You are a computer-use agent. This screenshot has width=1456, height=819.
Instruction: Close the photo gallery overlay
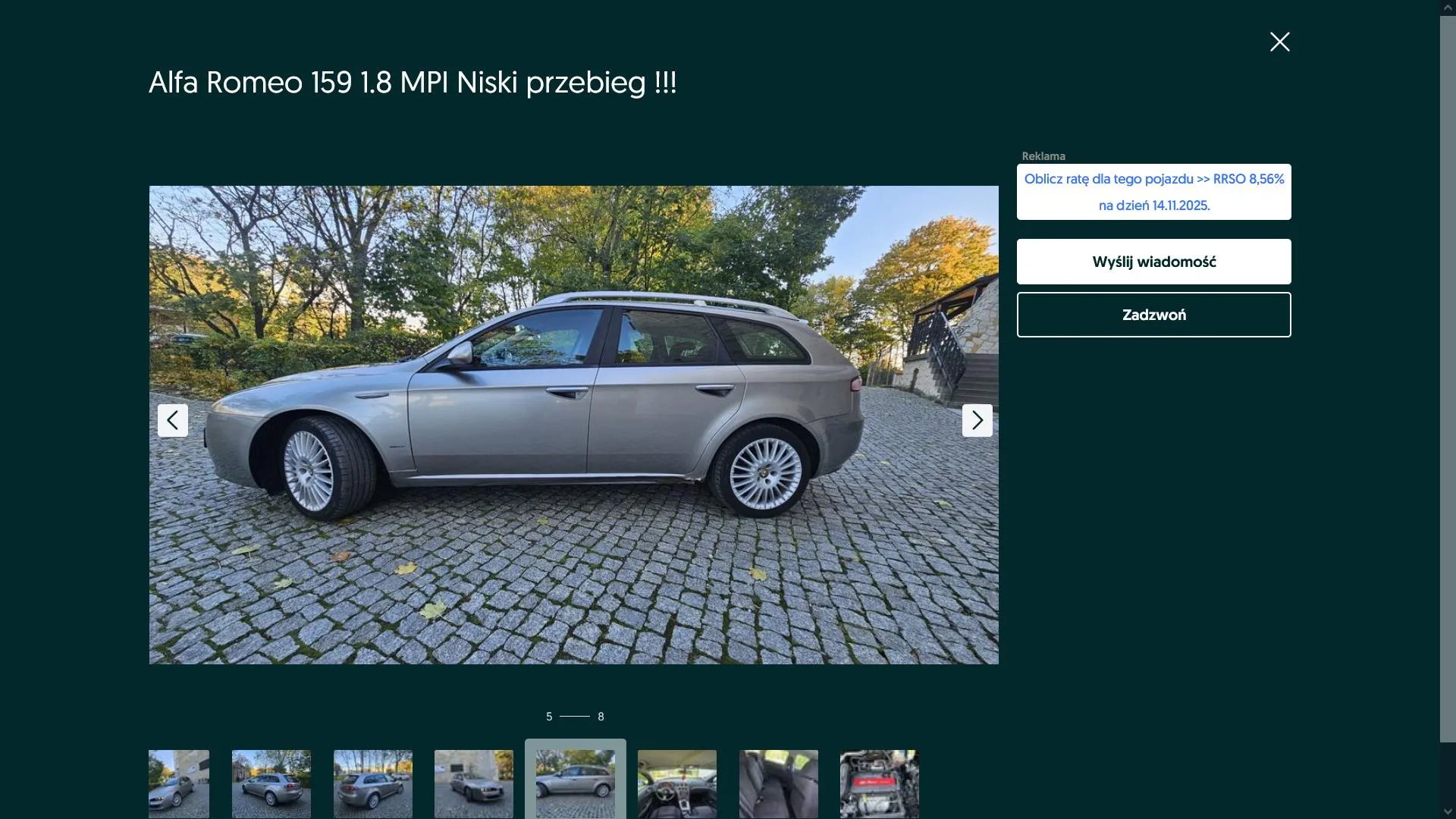point(1279,42)
